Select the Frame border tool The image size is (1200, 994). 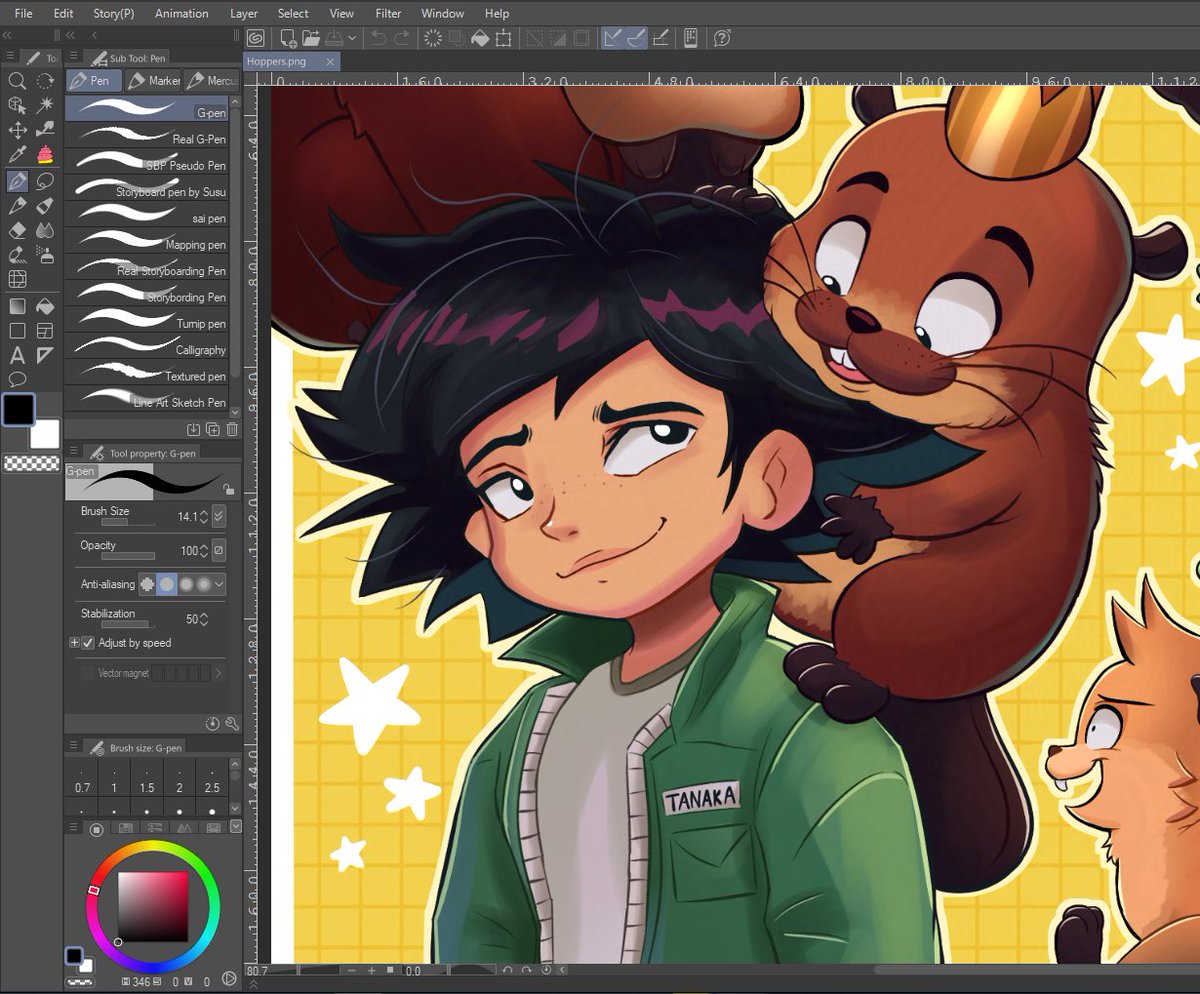pos(45,331)
